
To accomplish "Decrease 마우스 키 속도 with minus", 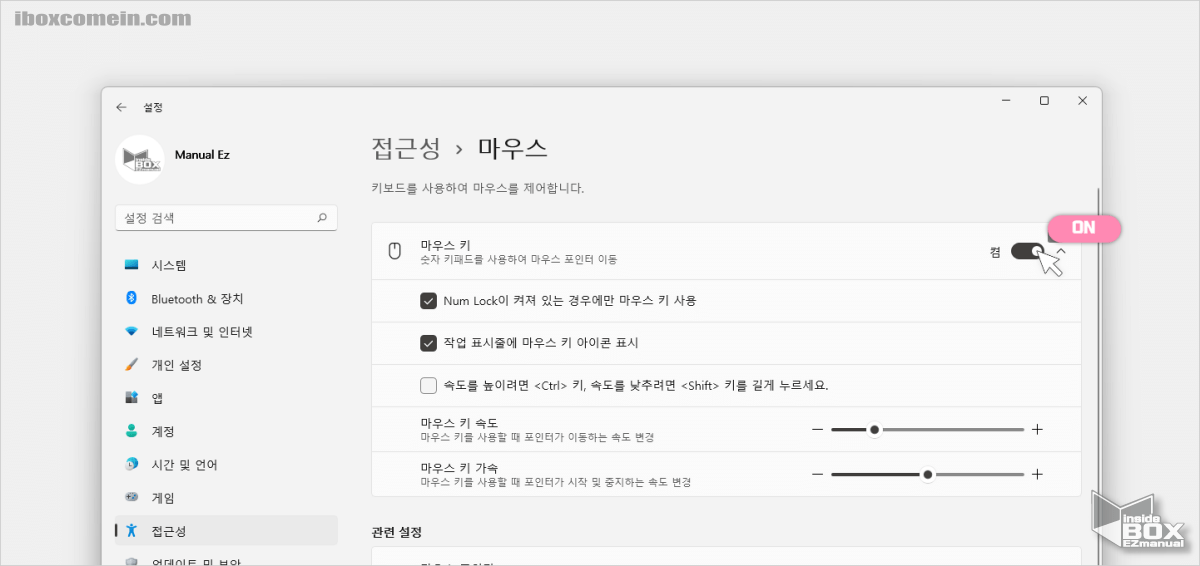I will coord(817,430).
